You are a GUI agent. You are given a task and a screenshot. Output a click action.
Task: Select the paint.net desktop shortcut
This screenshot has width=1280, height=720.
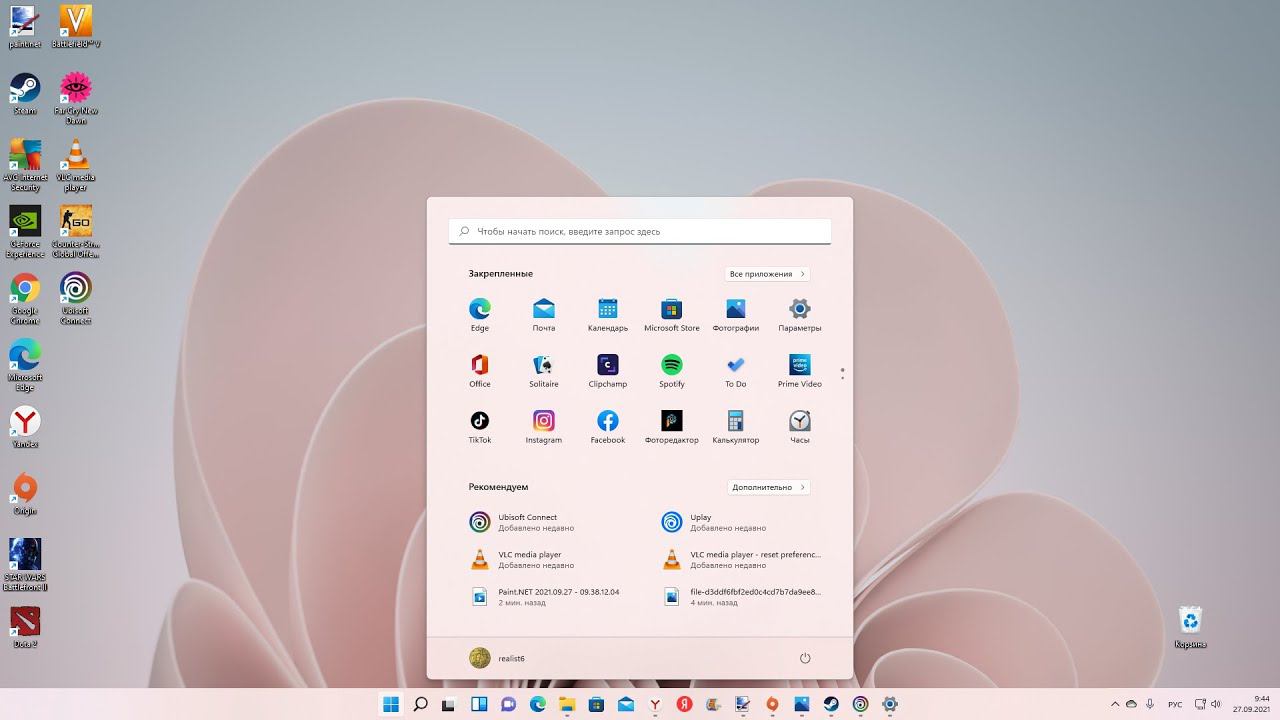(x=24, y=27)
